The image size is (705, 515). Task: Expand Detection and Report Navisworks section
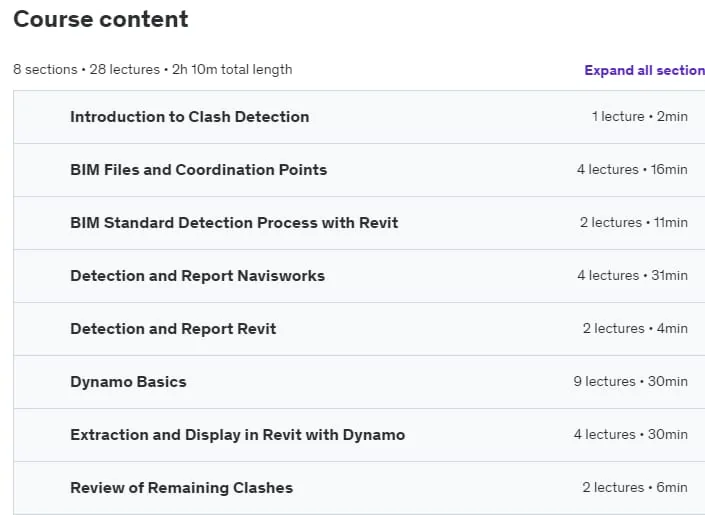[359, 276]
